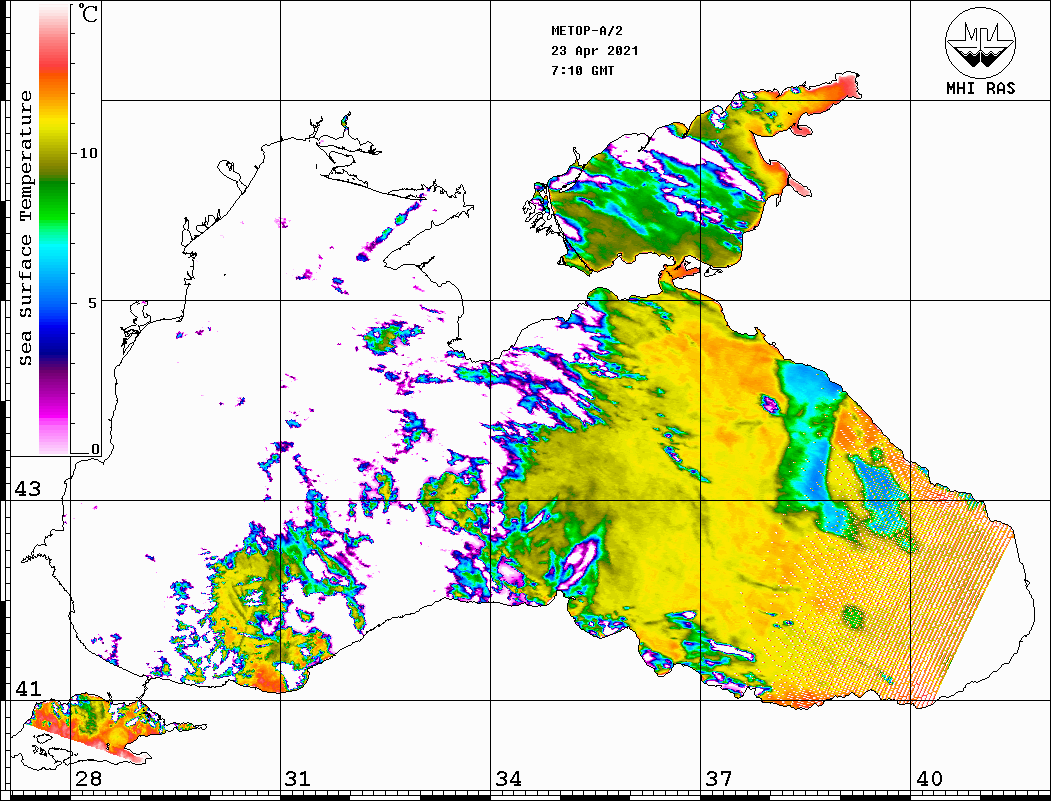Image resolution: width=1051 pixels, height=801 pixels.
Task: Click the 23 Apr 2021 date text
Action: (x=594, y=51)
